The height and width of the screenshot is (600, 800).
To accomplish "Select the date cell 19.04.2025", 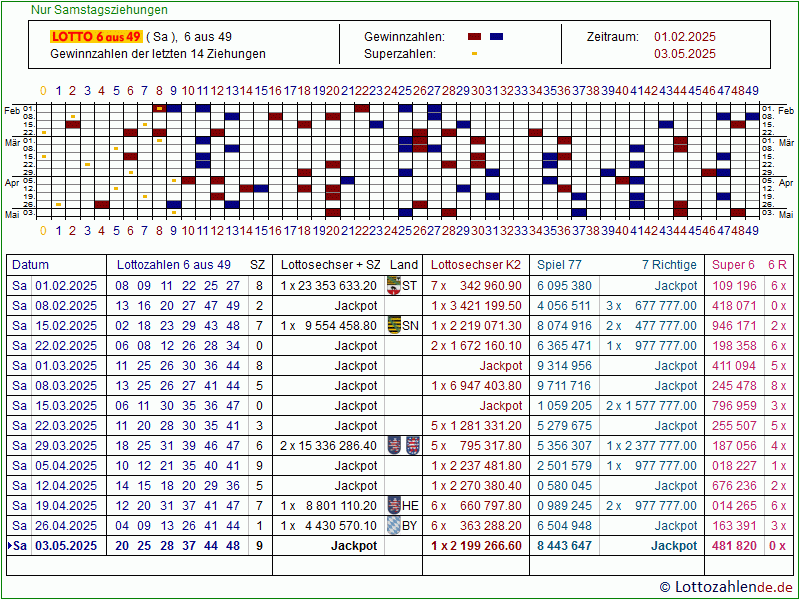I will tap(66, 506).
